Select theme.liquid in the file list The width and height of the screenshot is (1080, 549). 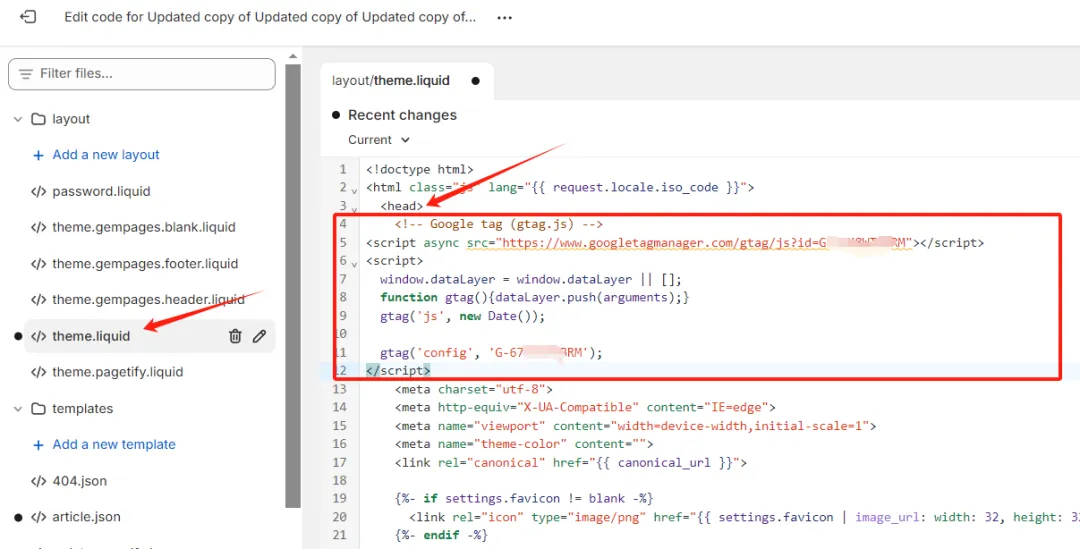click(x=91, y=336)
